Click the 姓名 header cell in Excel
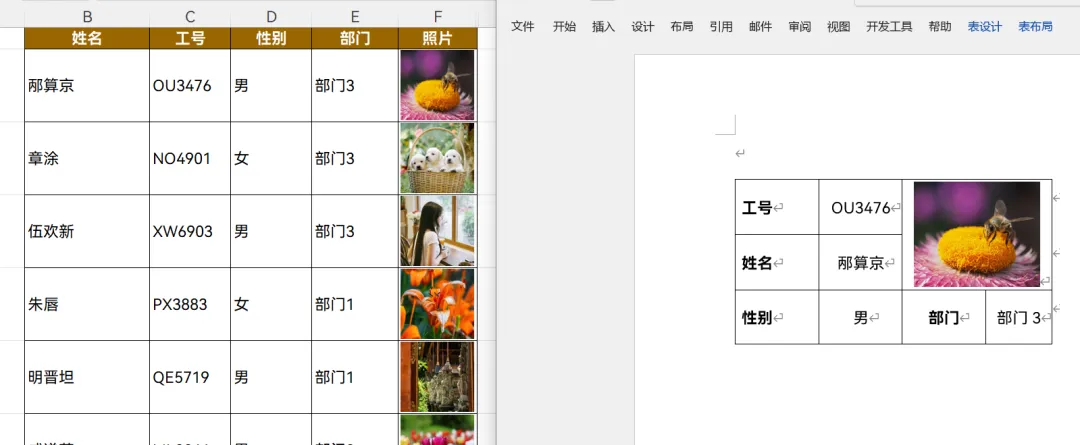 [87, 38]
